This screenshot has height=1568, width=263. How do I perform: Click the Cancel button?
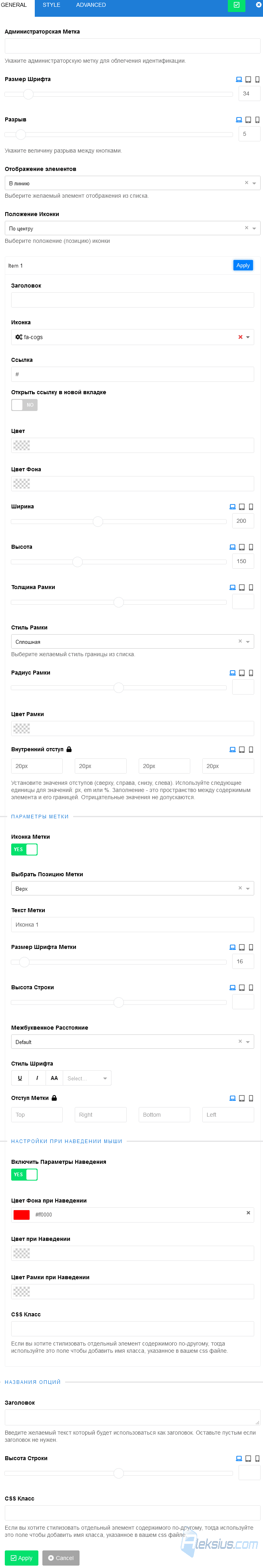click(x=61, y=1558)
